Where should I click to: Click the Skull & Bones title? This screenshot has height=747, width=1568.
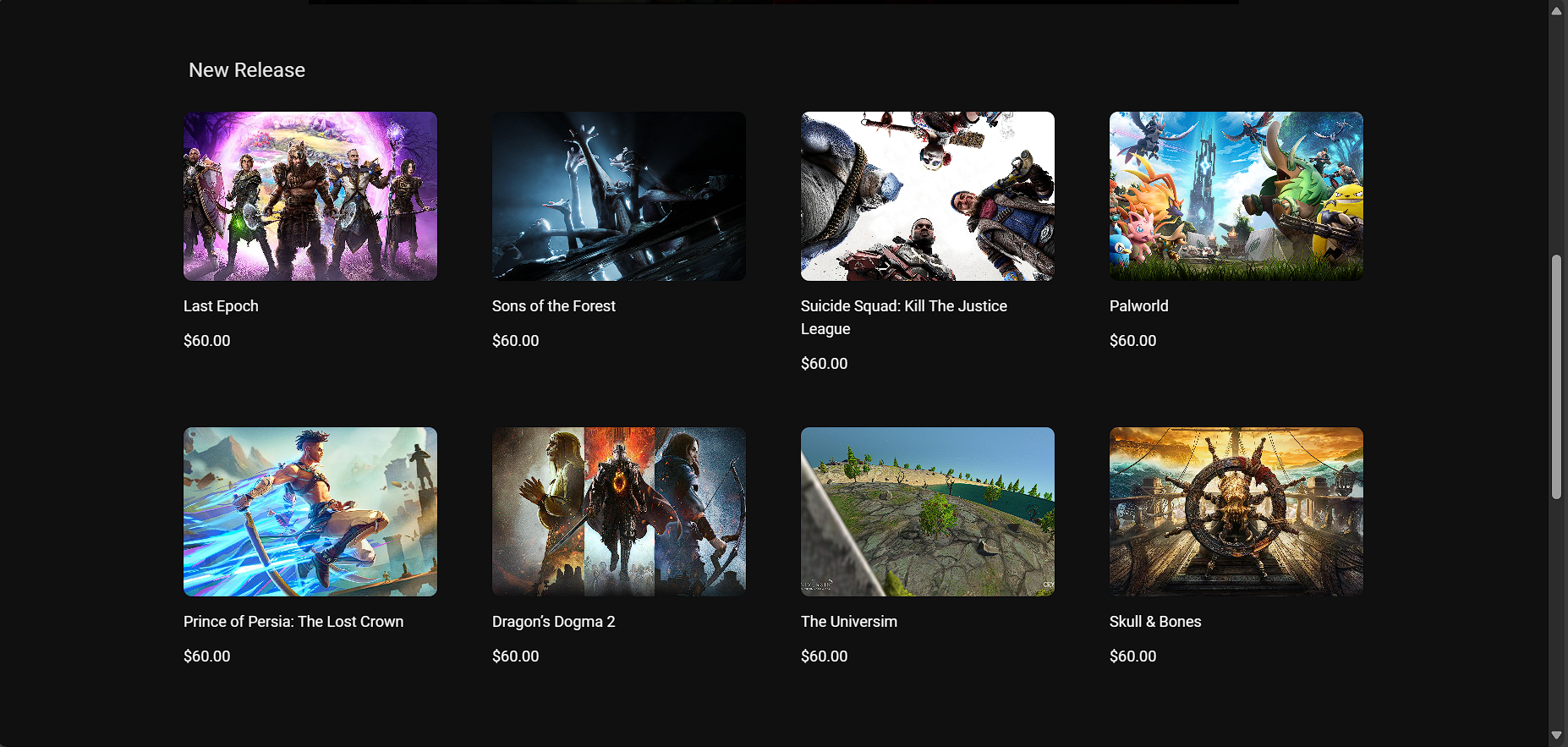point(1155,622)
